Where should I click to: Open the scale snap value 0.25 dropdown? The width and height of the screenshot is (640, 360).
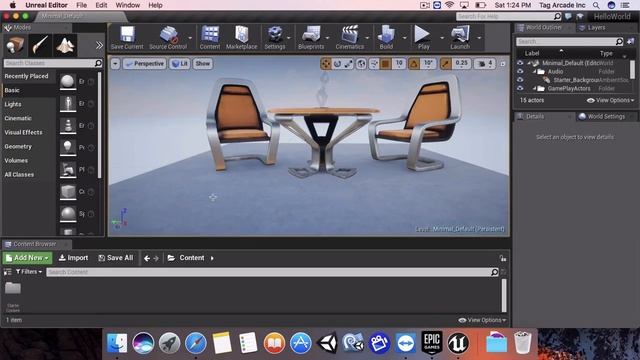462,64
